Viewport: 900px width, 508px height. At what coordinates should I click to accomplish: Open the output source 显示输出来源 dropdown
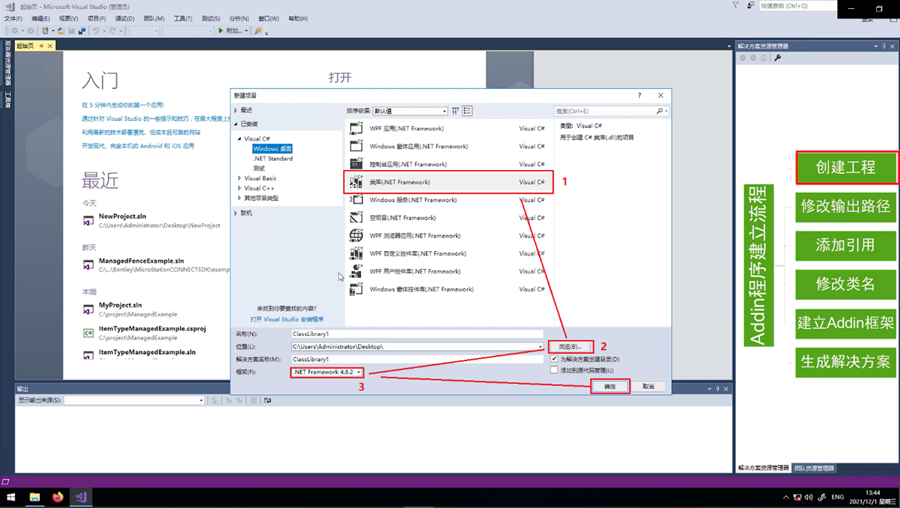134,400
